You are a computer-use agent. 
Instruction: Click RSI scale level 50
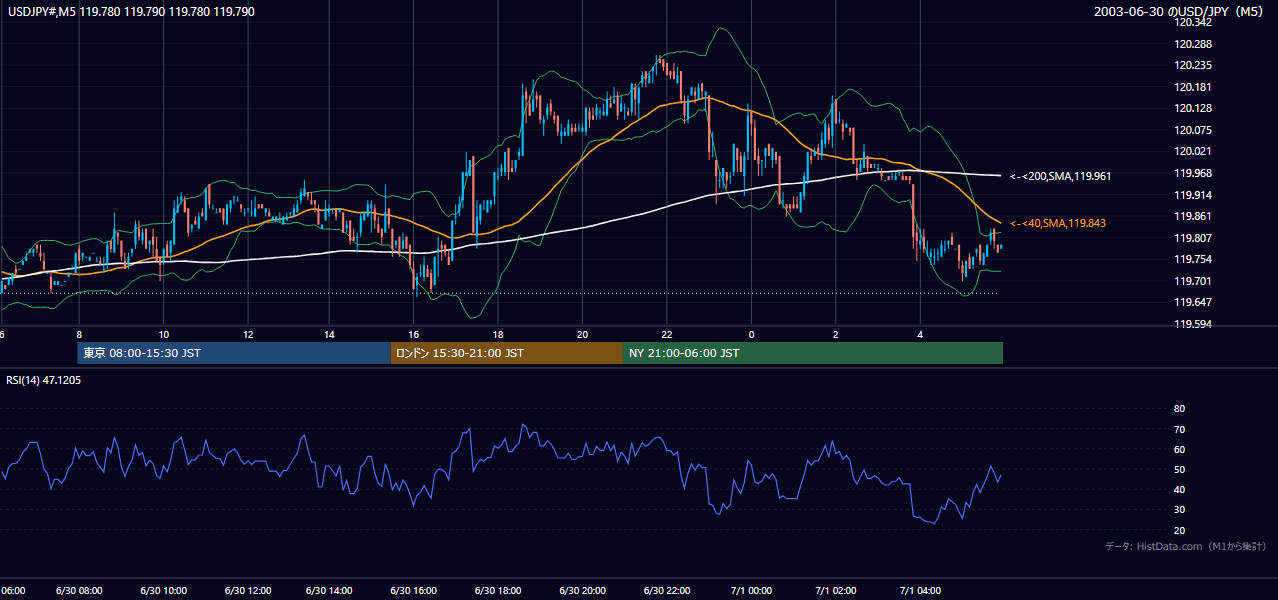pyautogui.click(x=1179, y=469)
